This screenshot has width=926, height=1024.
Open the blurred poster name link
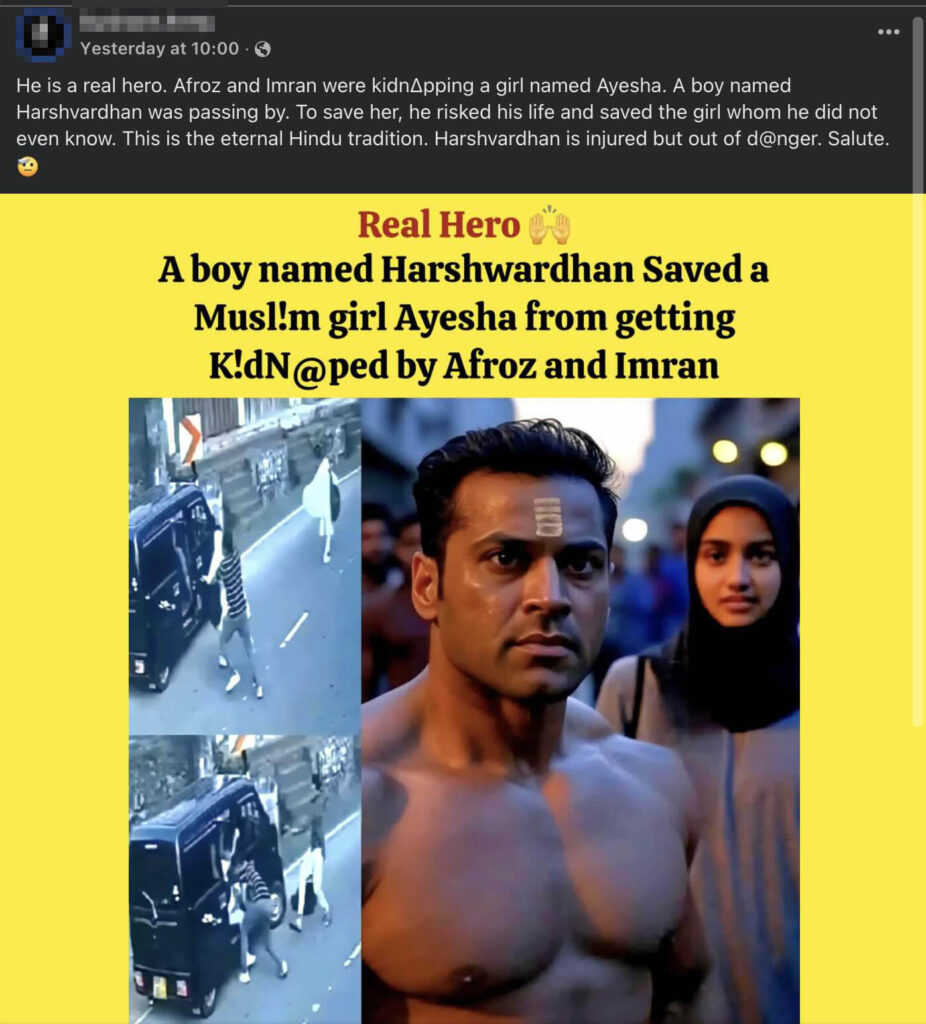147,23
